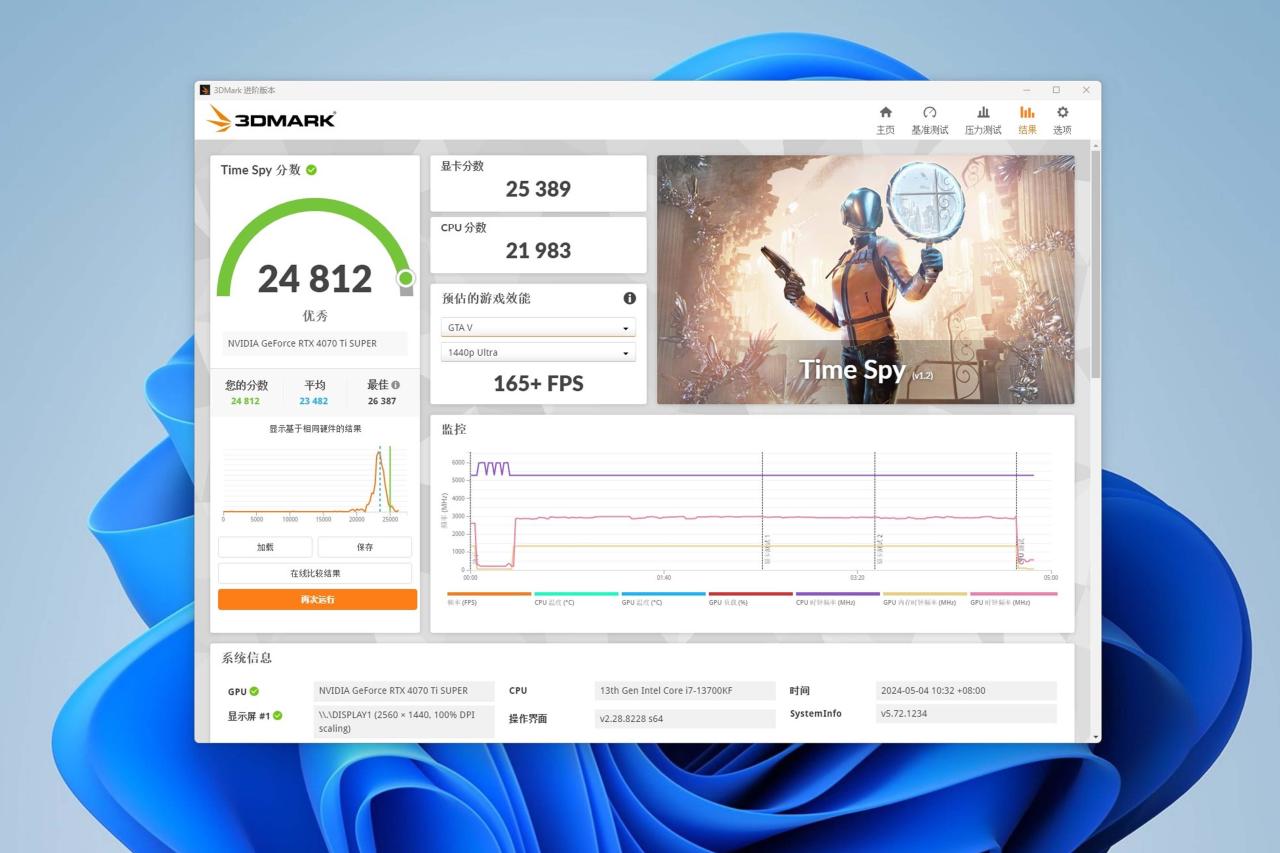Image resolution: width=1280 pixels, height=853 pixels.
Task: Click the green check beside Time Spy 分数
Action: [x=312, y=170]
